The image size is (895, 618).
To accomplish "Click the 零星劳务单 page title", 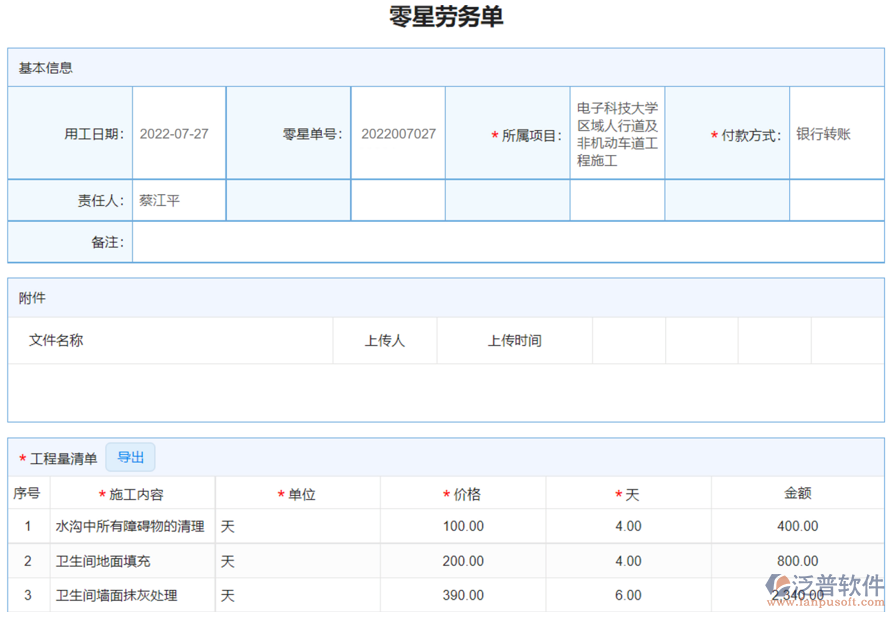I will (447, 17).
